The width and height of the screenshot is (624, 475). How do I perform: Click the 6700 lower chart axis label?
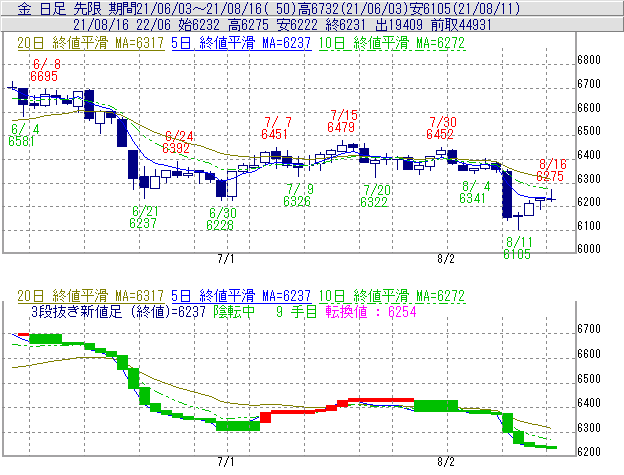pos(589,329)
